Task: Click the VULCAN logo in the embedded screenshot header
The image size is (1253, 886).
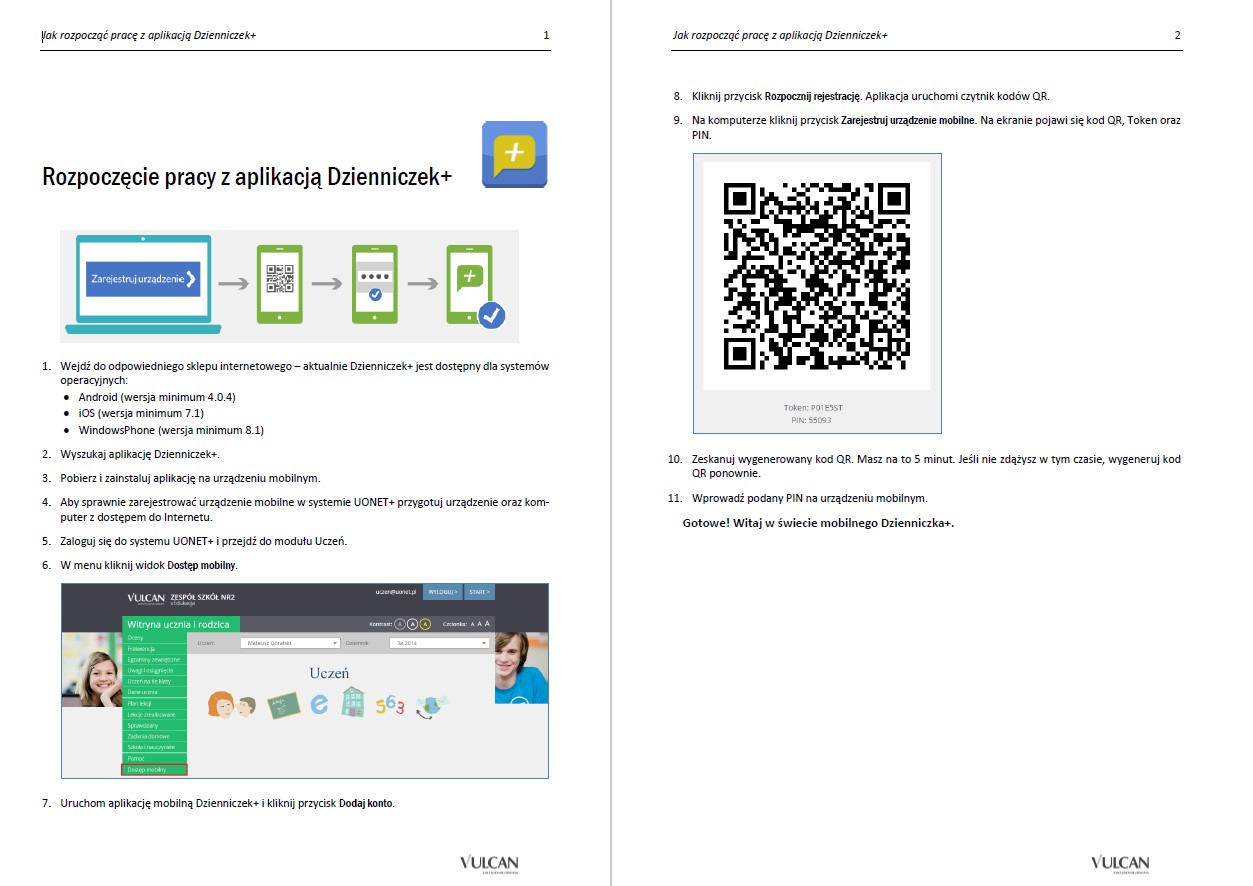Action: point(146,598)
